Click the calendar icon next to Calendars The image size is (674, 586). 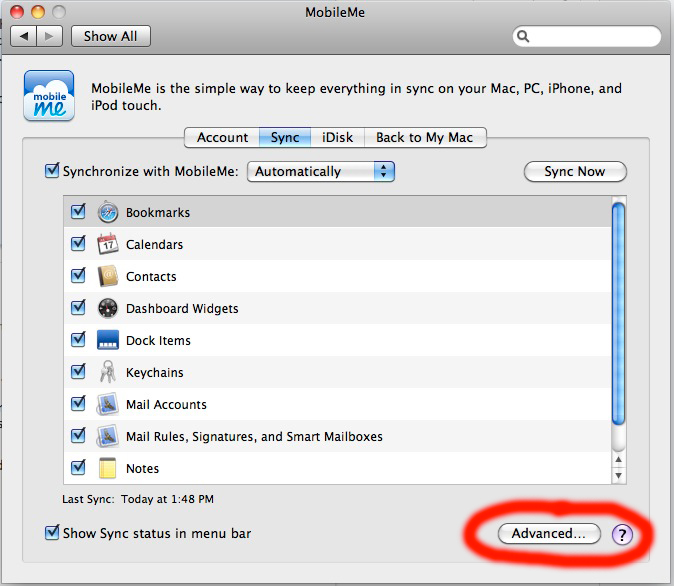(x=107, y=244)
